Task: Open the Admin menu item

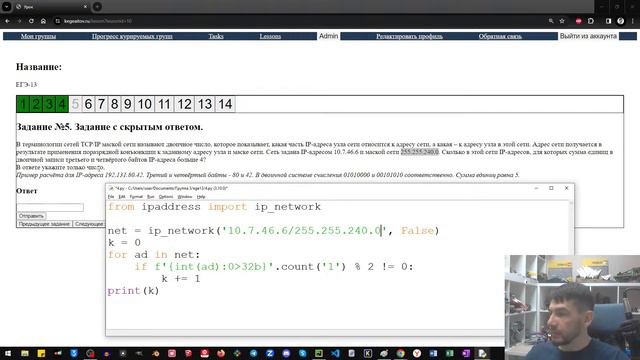Action: [x=329, y=36]
